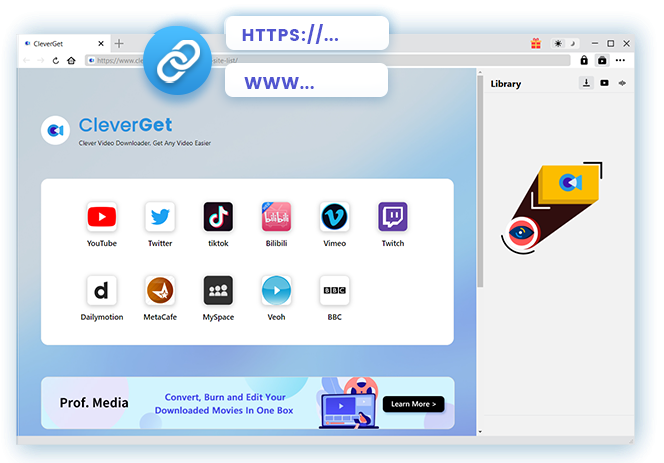664x463 pixels.
Task: Select the CleverGet tab
Action: 64,43
